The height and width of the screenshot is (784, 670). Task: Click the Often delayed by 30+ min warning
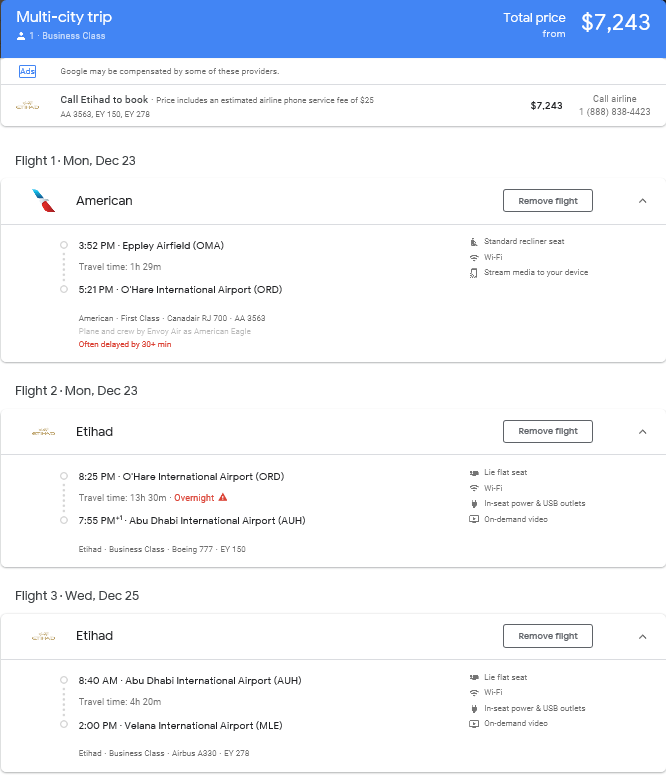tap(125, 344)
